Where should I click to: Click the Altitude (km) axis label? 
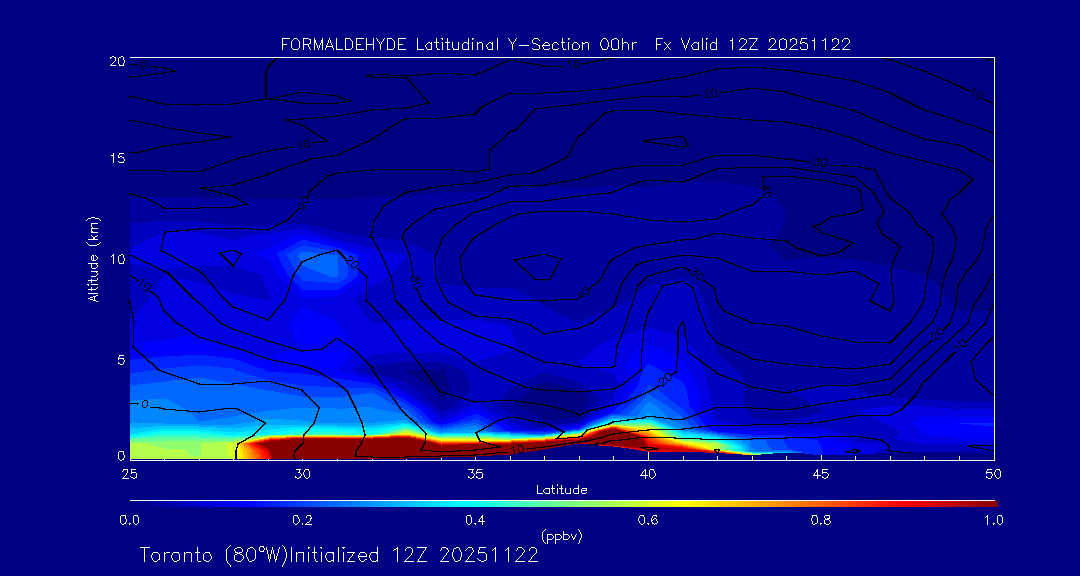pyautogui.click(x=94, y=259)
